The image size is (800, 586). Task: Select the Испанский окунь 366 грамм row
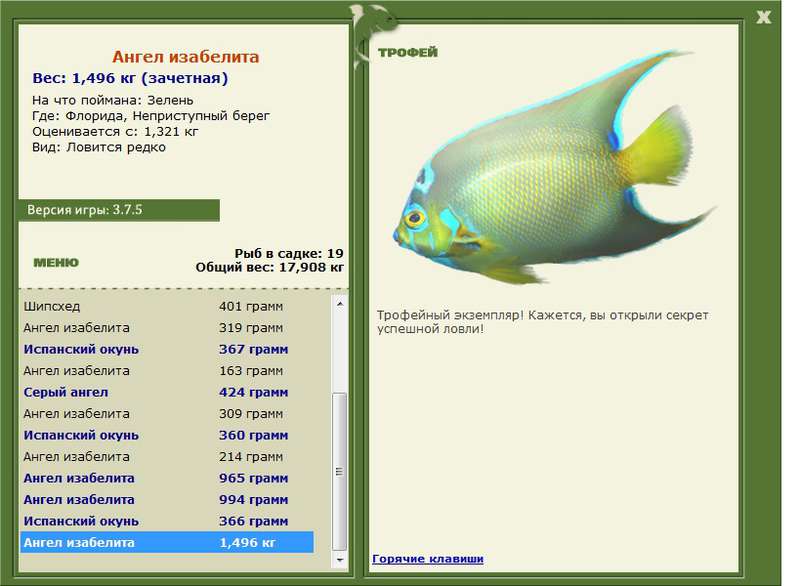point(167,521)
